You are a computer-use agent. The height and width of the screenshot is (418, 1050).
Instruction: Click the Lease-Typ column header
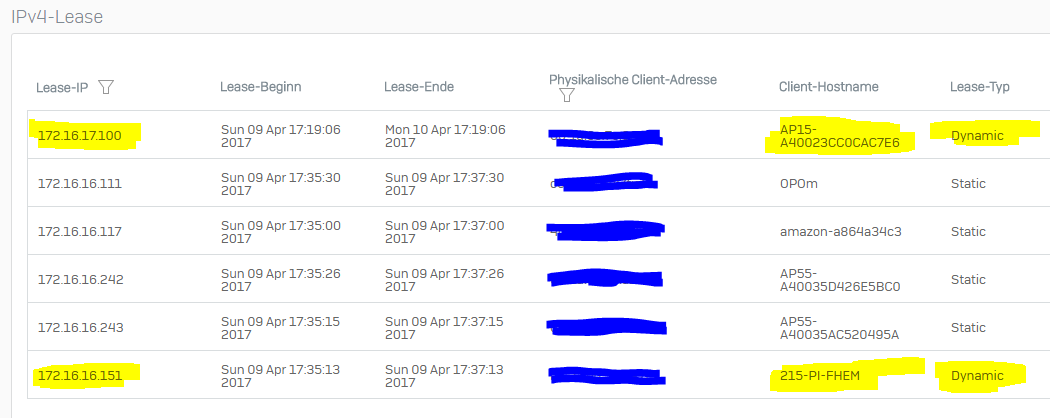point(980,86)
